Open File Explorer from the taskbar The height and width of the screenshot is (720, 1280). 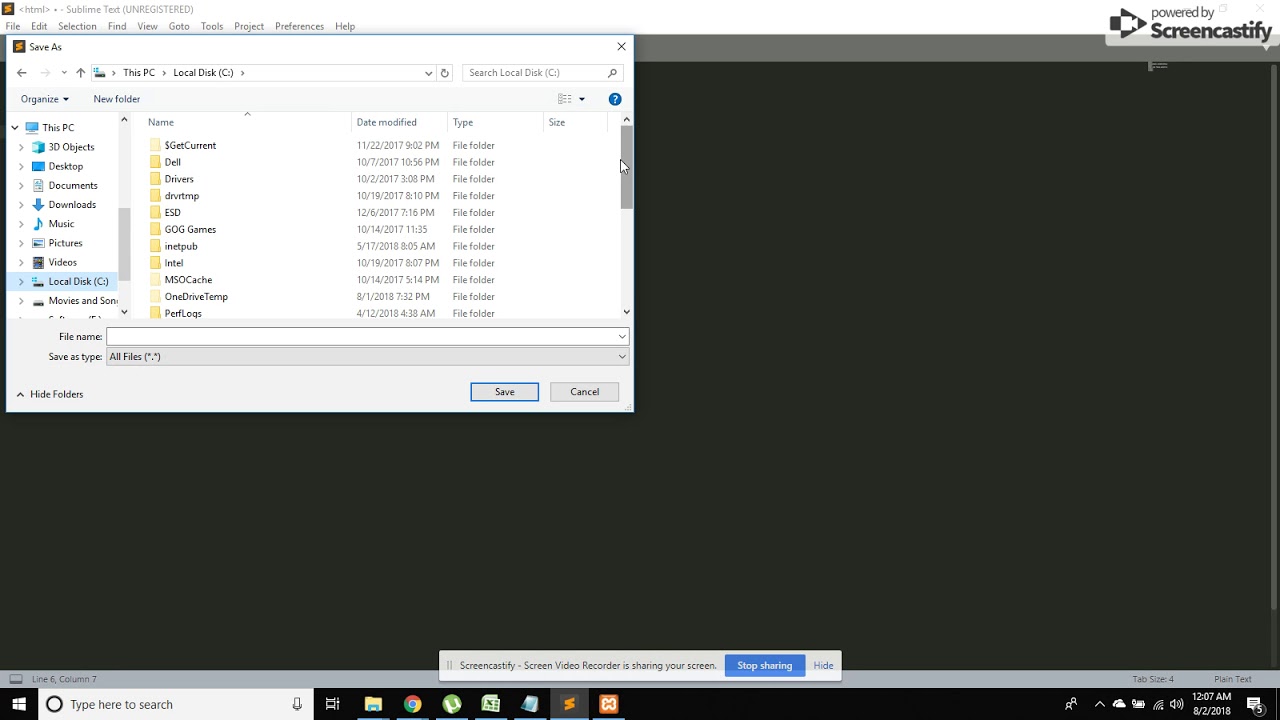373,704
